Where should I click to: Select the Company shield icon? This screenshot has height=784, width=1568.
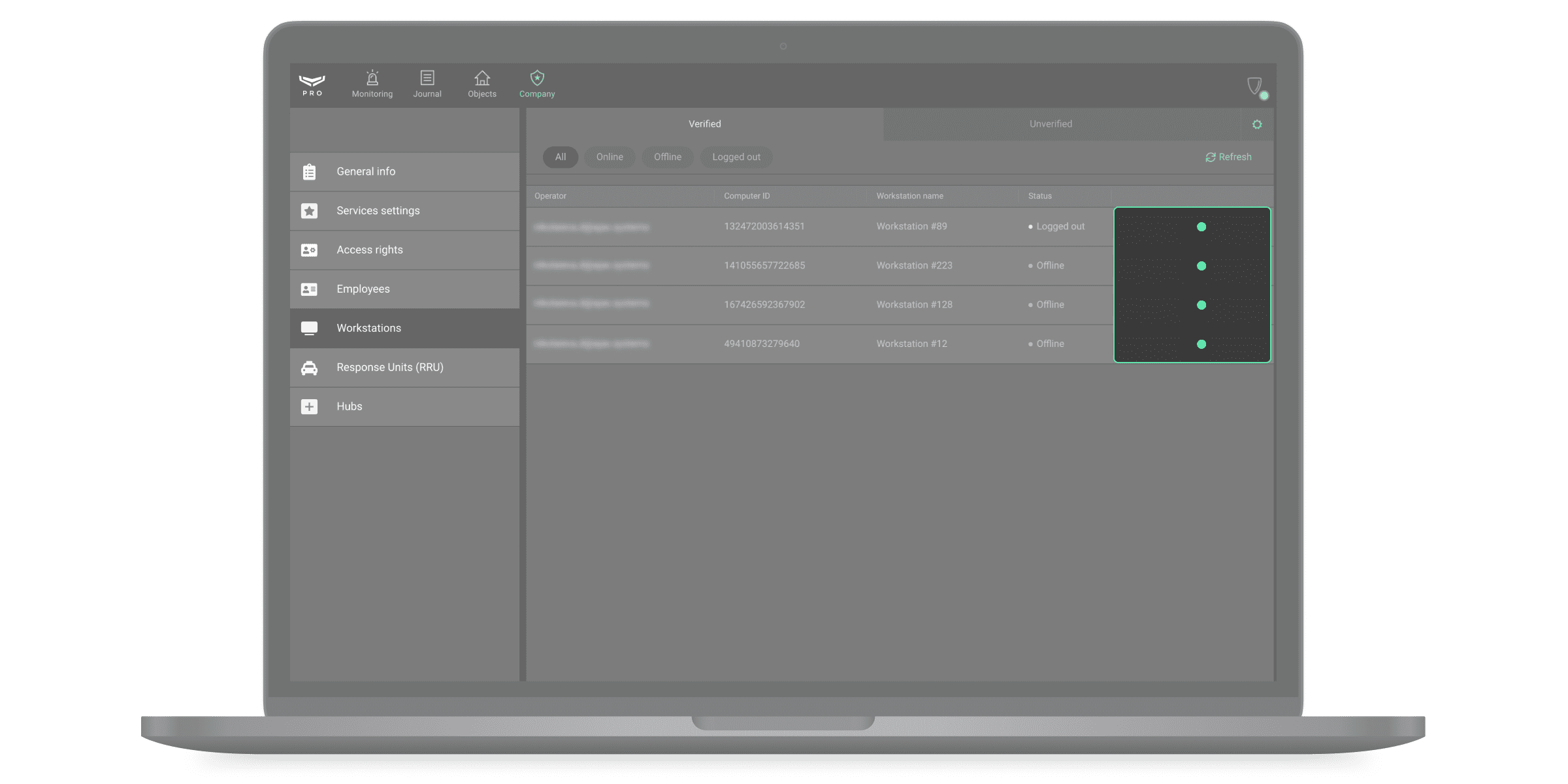point(537,78)
